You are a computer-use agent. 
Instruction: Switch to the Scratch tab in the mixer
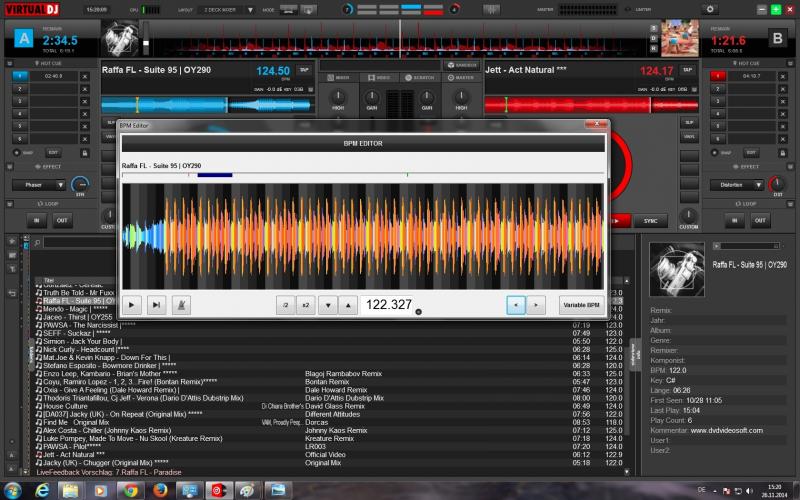pyautogui.click(x=420, y=77)
